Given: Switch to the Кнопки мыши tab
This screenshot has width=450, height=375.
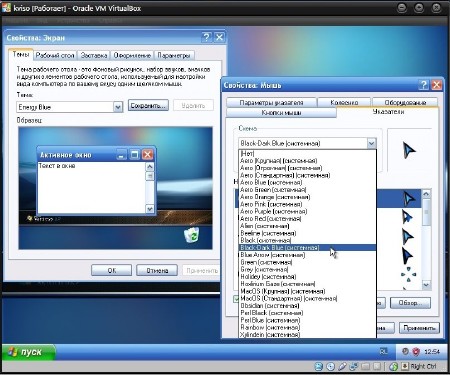Looking at the screenshot, I should [281, 113].
